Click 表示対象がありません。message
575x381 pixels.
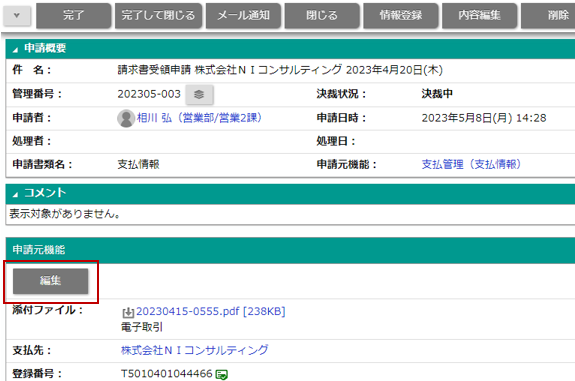point(65,214)
